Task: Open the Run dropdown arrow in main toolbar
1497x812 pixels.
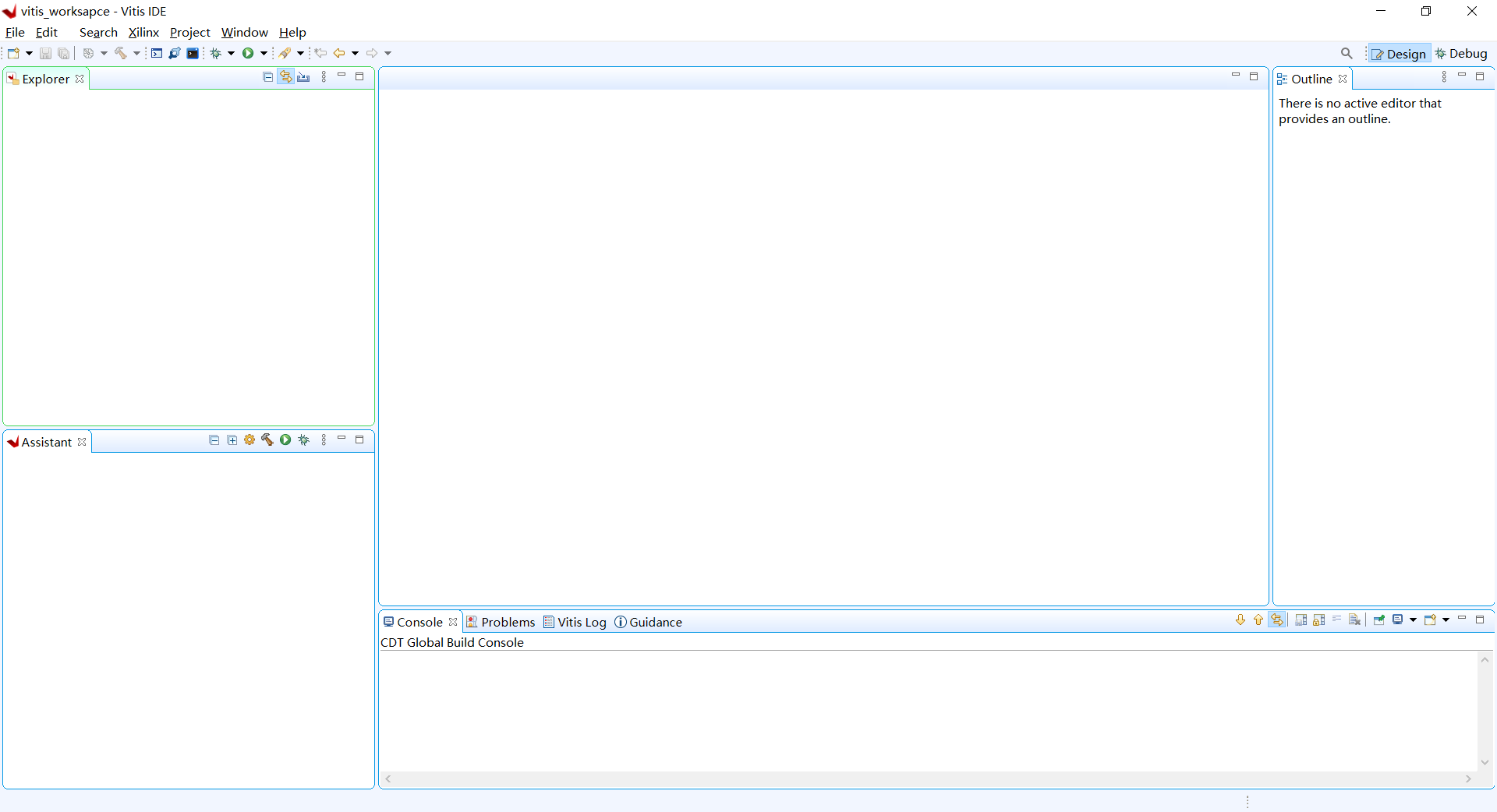Action: pos(264,53)
